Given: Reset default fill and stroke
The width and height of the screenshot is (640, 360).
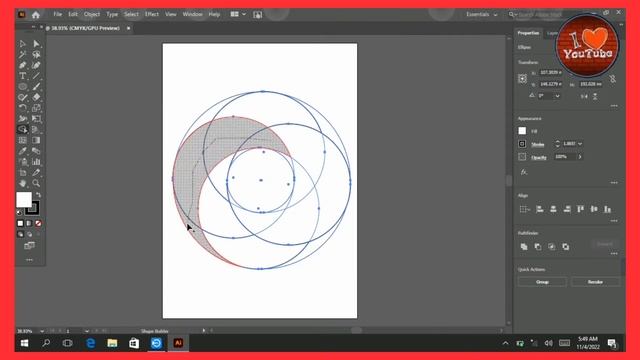Looking at the screenshot, I should (x=19, y=212).
